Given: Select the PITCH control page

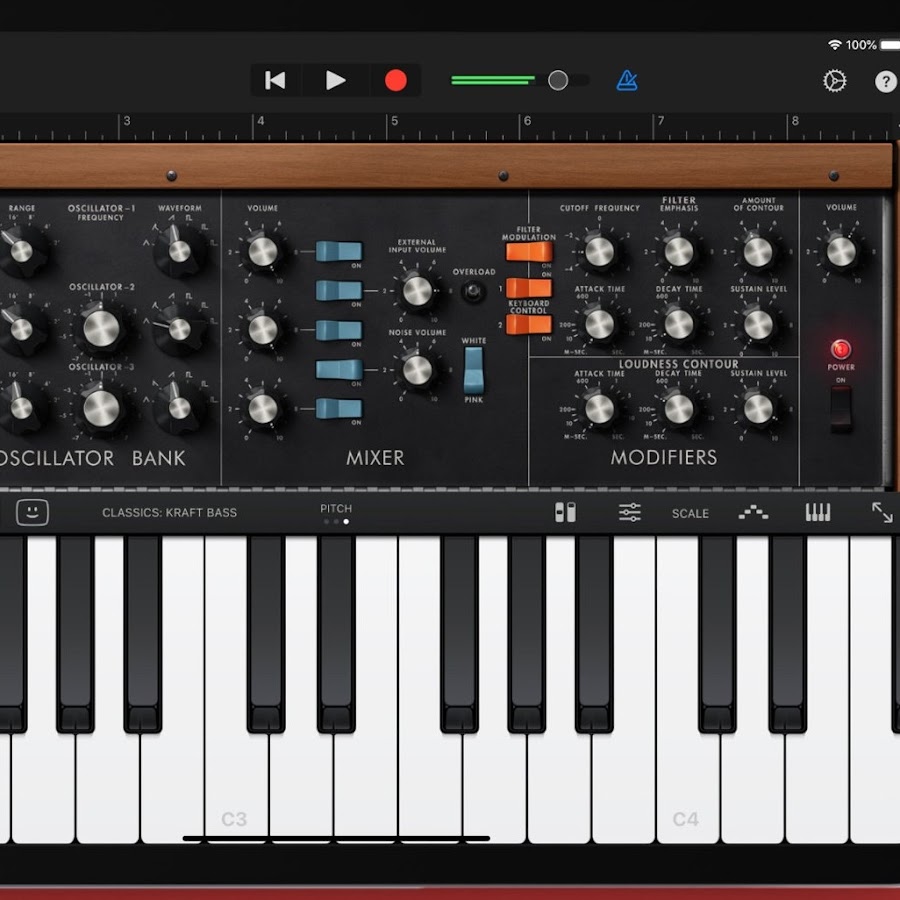Looking at the screenshot, I should point(336,513).
